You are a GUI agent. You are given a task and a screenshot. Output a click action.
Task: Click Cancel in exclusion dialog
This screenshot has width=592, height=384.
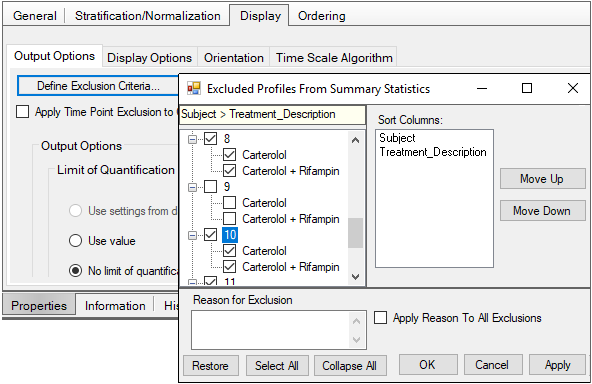pos(492,364)
